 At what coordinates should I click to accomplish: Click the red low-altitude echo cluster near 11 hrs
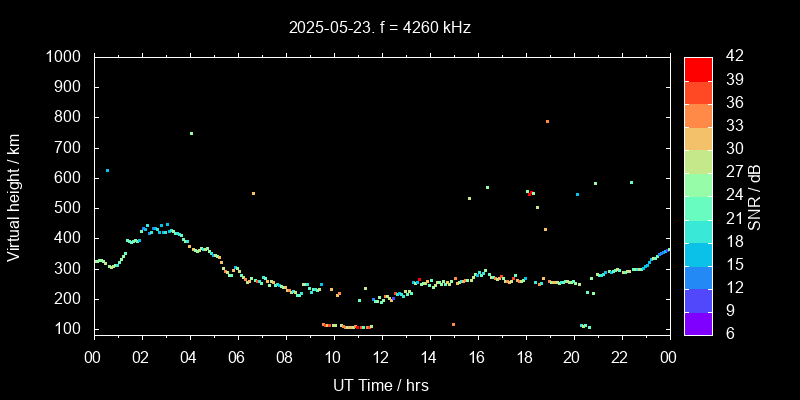tap(357, 327)
